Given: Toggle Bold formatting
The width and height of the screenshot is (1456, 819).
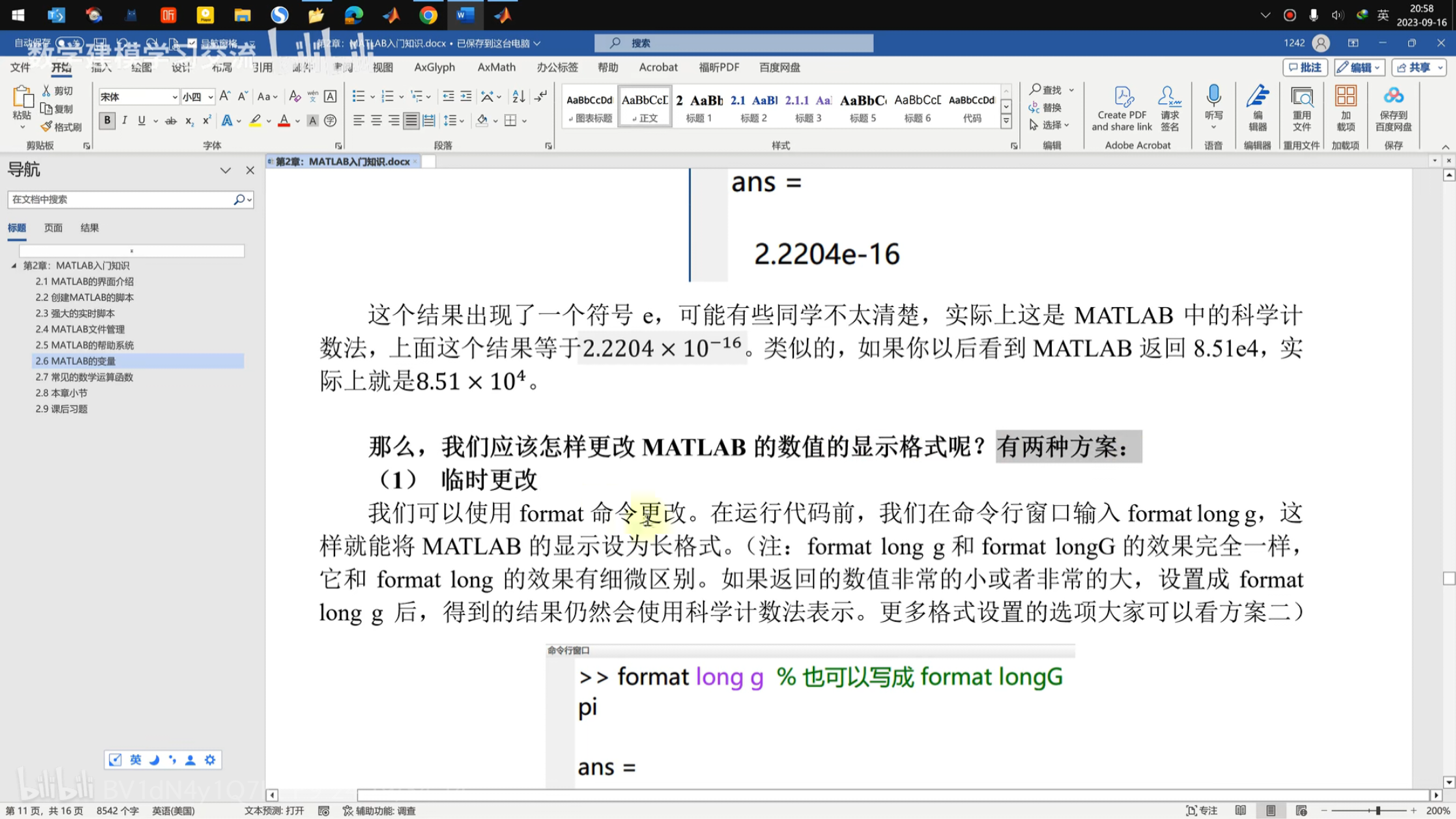Looking at the screenshot, I should [x=107, y=121].
